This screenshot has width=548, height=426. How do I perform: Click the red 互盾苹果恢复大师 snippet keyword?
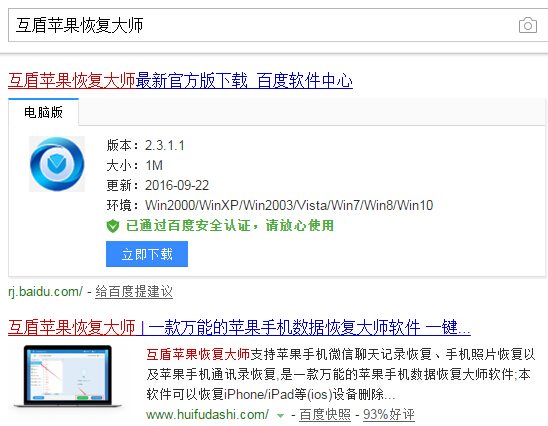198,354
